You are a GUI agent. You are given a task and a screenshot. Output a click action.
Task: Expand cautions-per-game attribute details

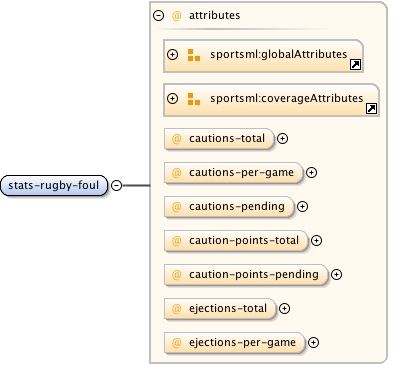point(311,172)
